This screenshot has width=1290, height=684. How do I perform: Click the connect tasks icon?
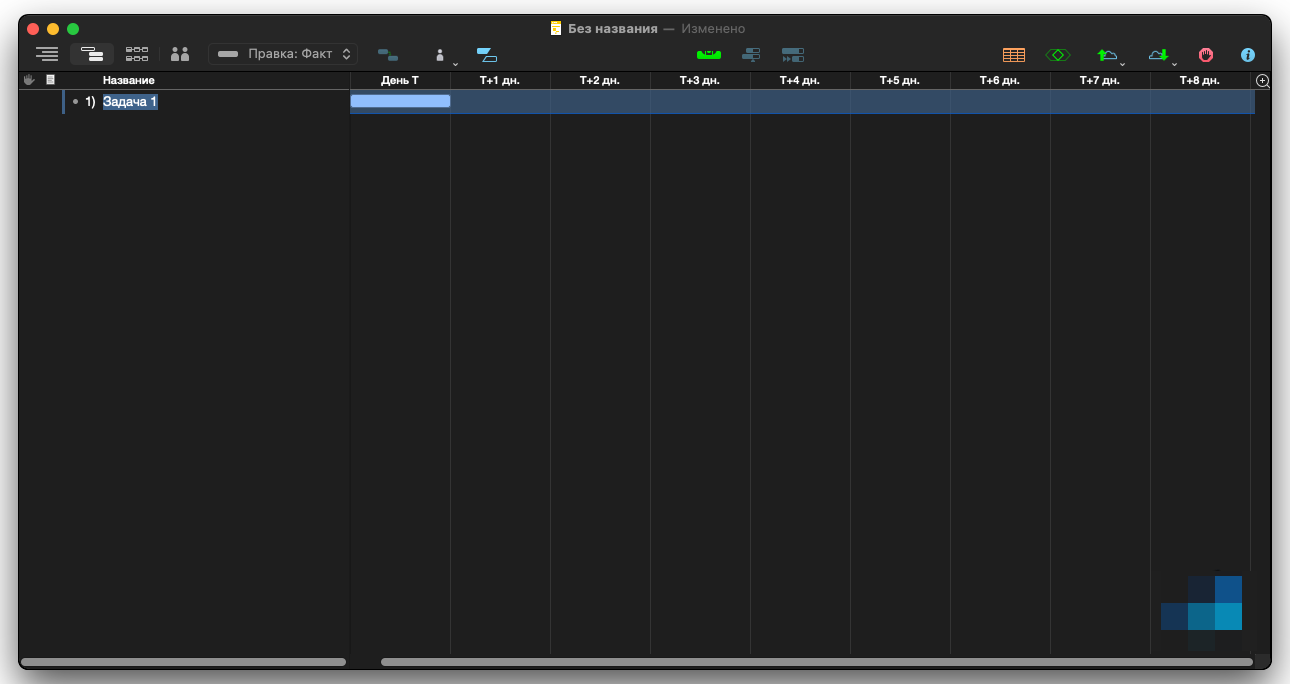(387, 55)
